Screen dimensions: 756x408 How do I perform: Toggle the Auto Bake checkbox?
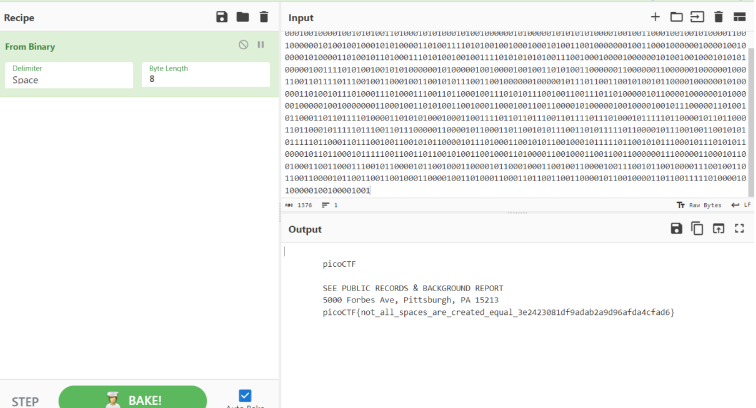click(x=245, y=395)
